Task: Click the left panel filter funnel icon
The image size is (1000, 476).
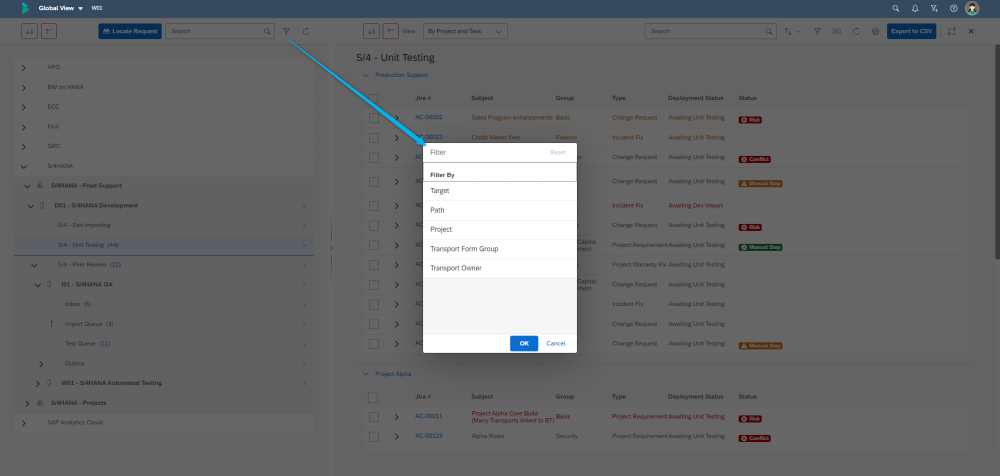Action: (x=286, y=31)
